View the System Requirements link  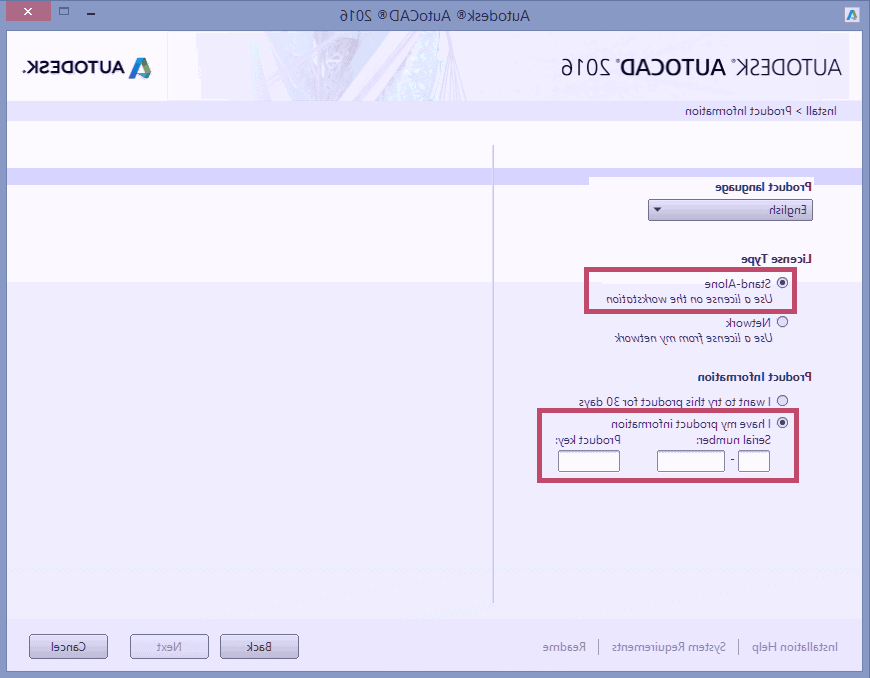(x=668, y=647)
